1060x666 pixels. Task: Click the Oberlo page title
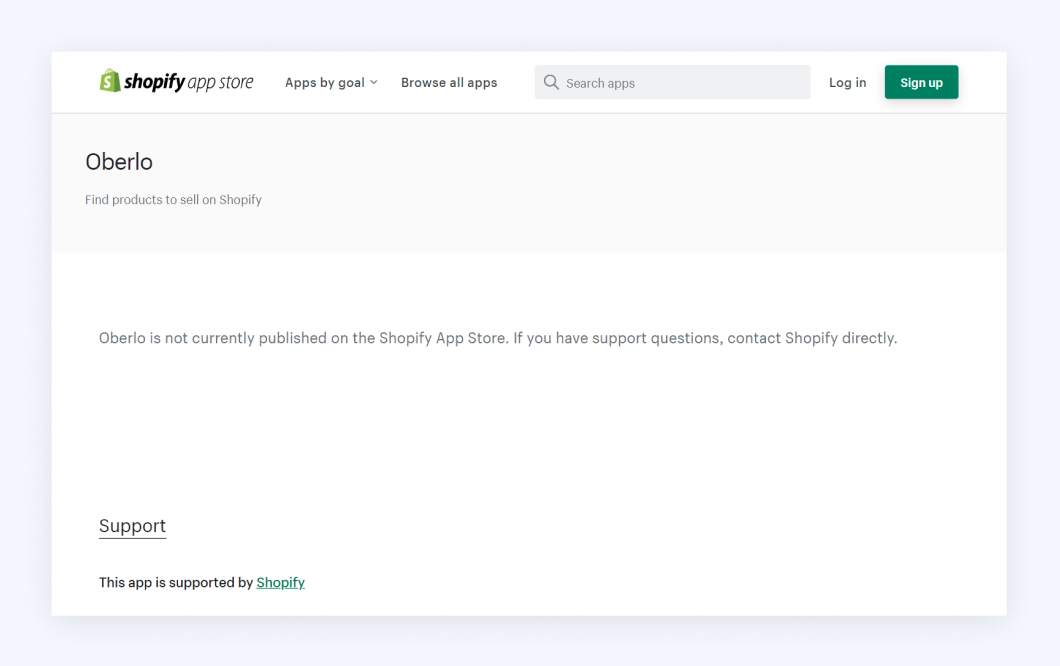(119, 162)
